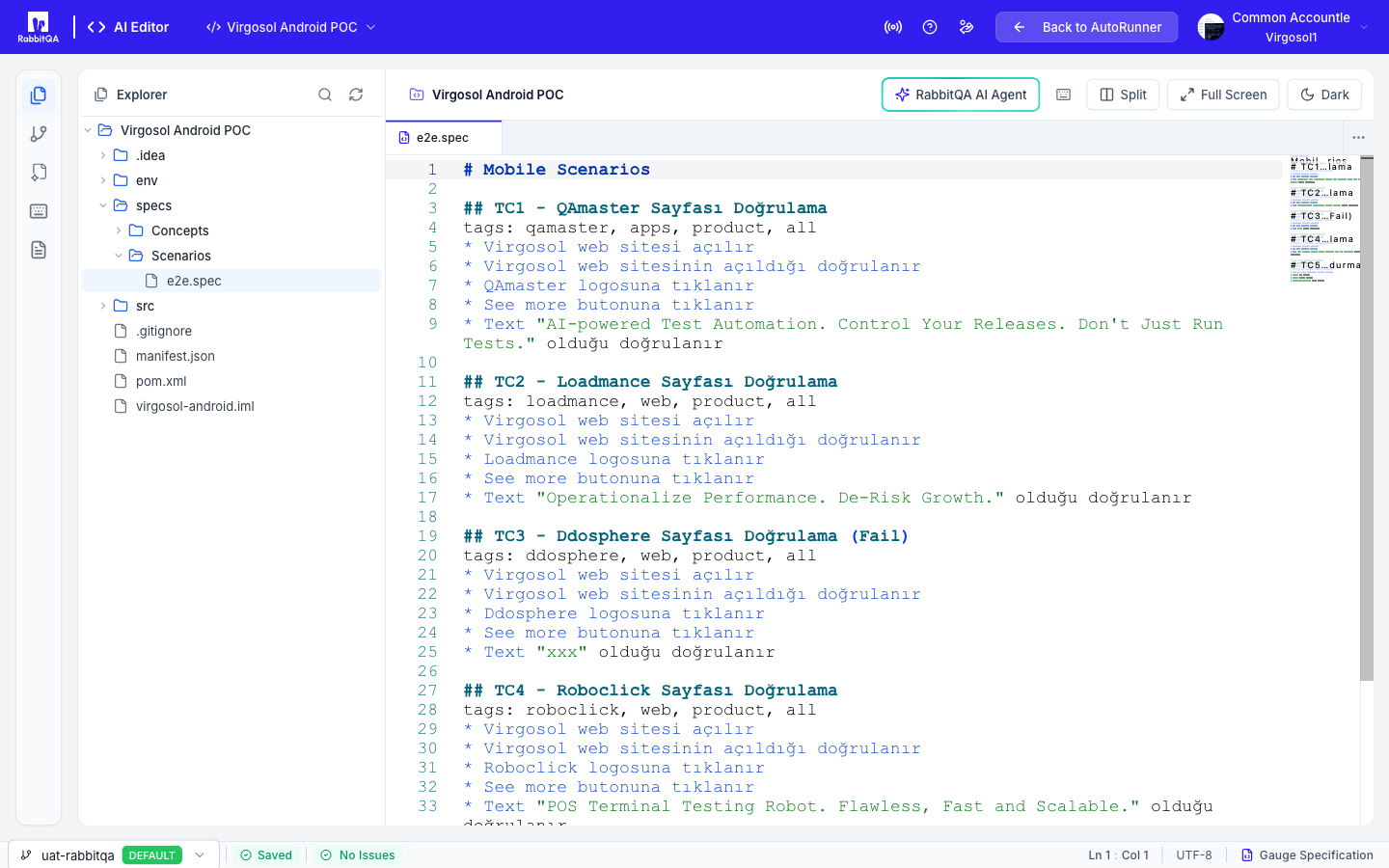Viewport: 1389px width, 868px height.
Task: Click the UTF-8 encoding status entry
Action: [1194, 855]
